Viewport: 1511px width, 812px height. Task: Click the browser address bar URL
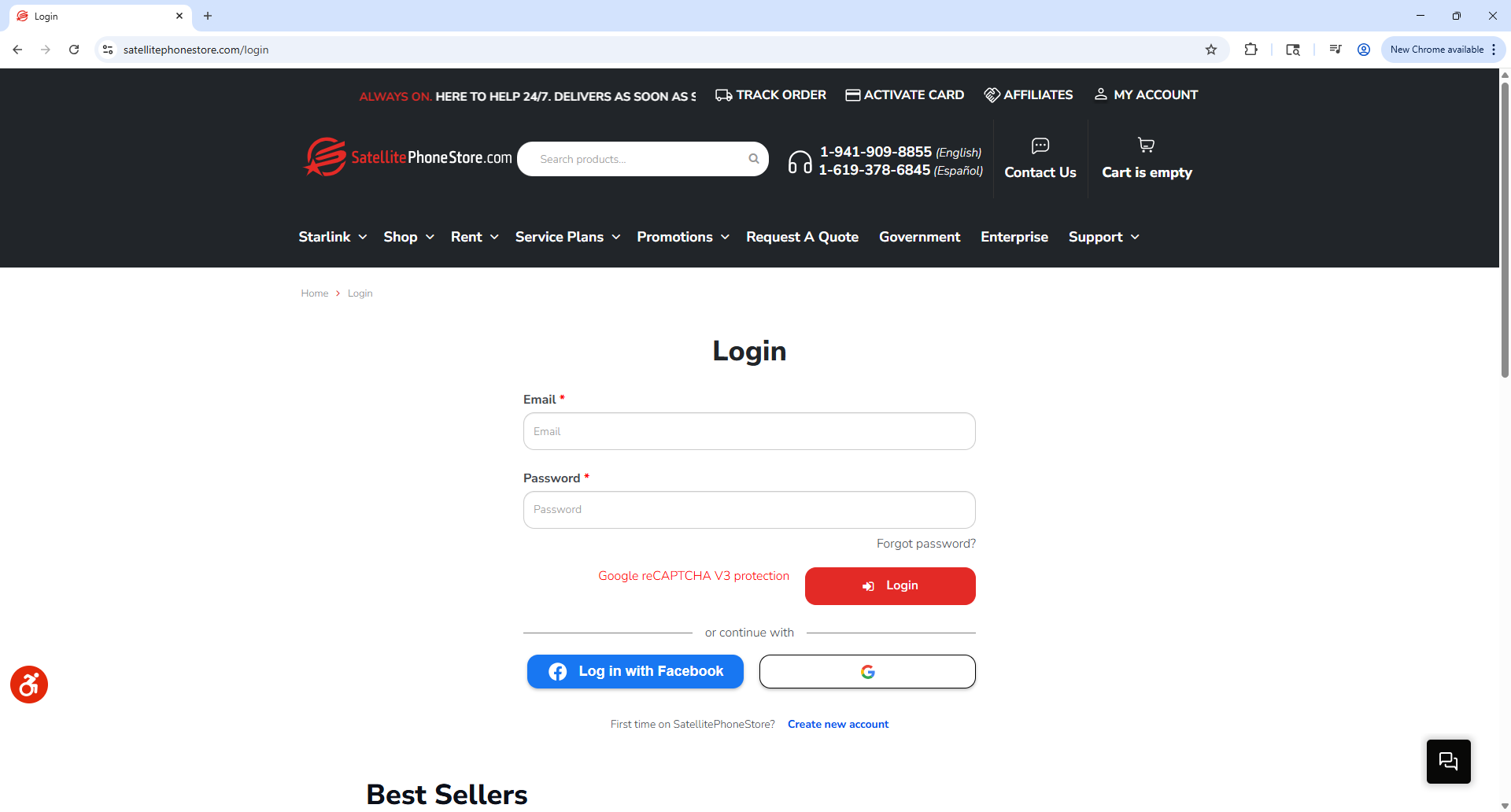tap(196, 50)
